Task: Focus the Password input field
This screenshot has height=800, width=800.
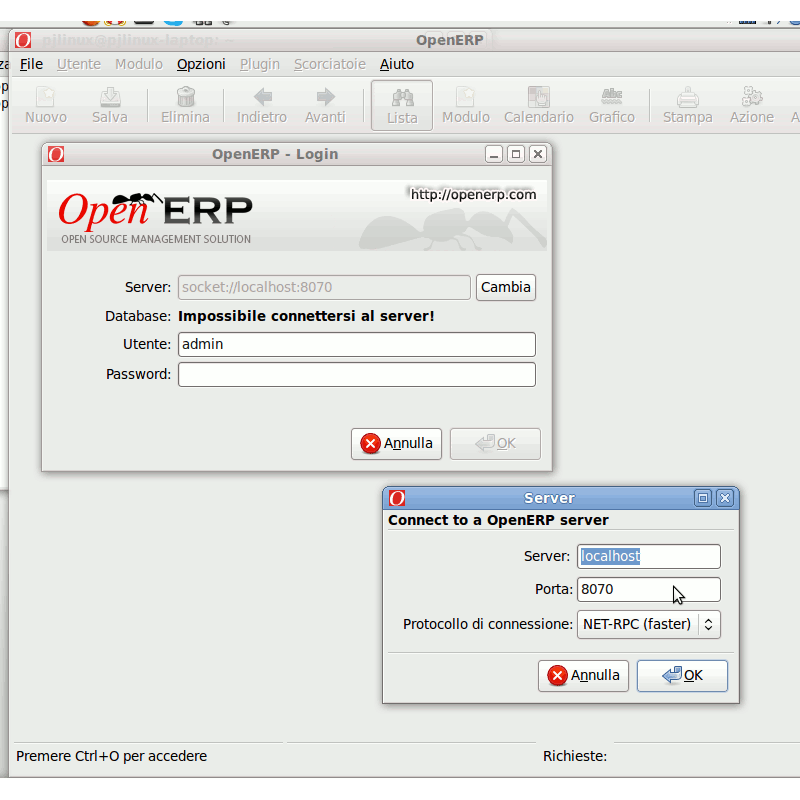Action: point(357,374)
